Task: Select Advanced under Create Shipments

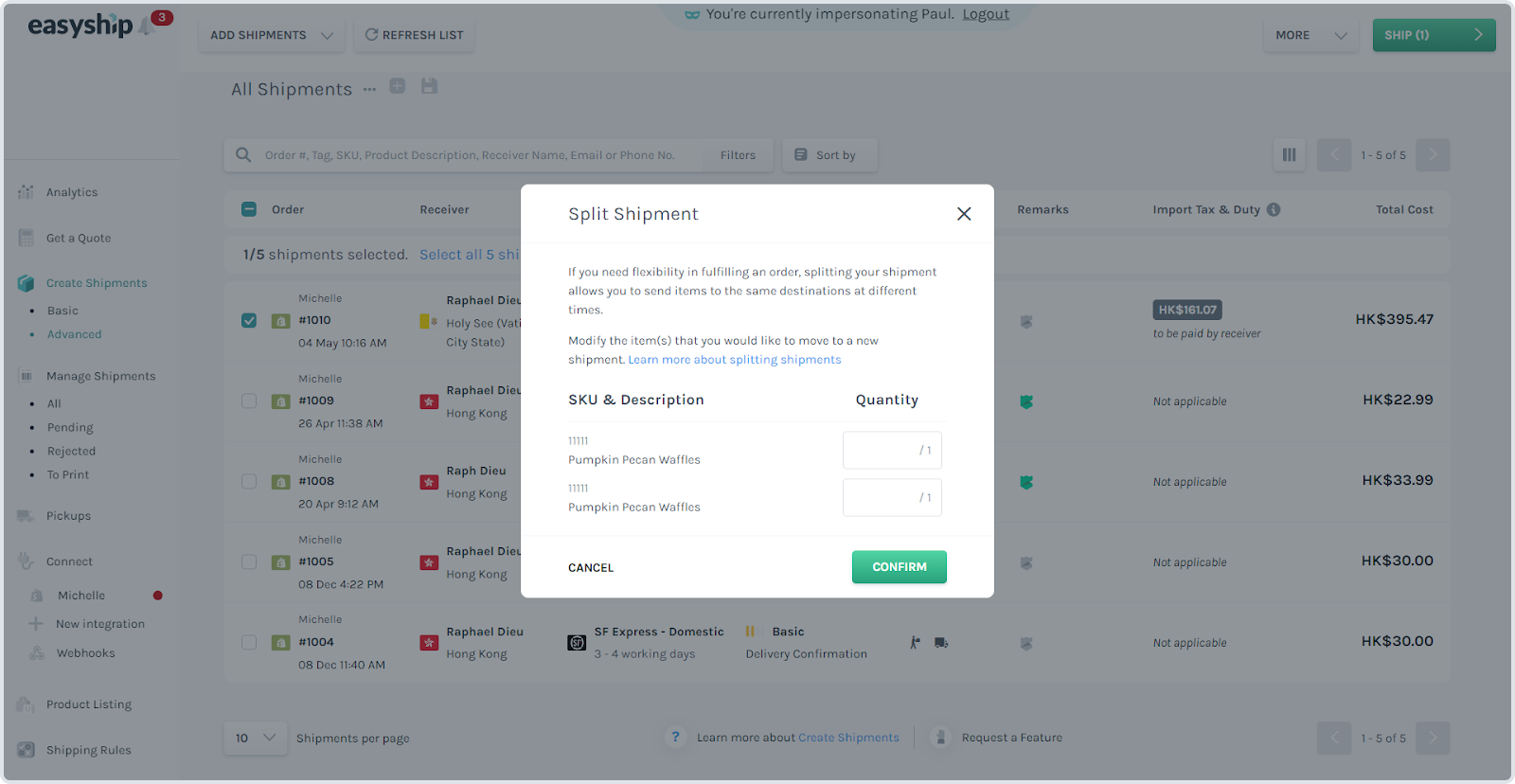Action: pos(74,334)
